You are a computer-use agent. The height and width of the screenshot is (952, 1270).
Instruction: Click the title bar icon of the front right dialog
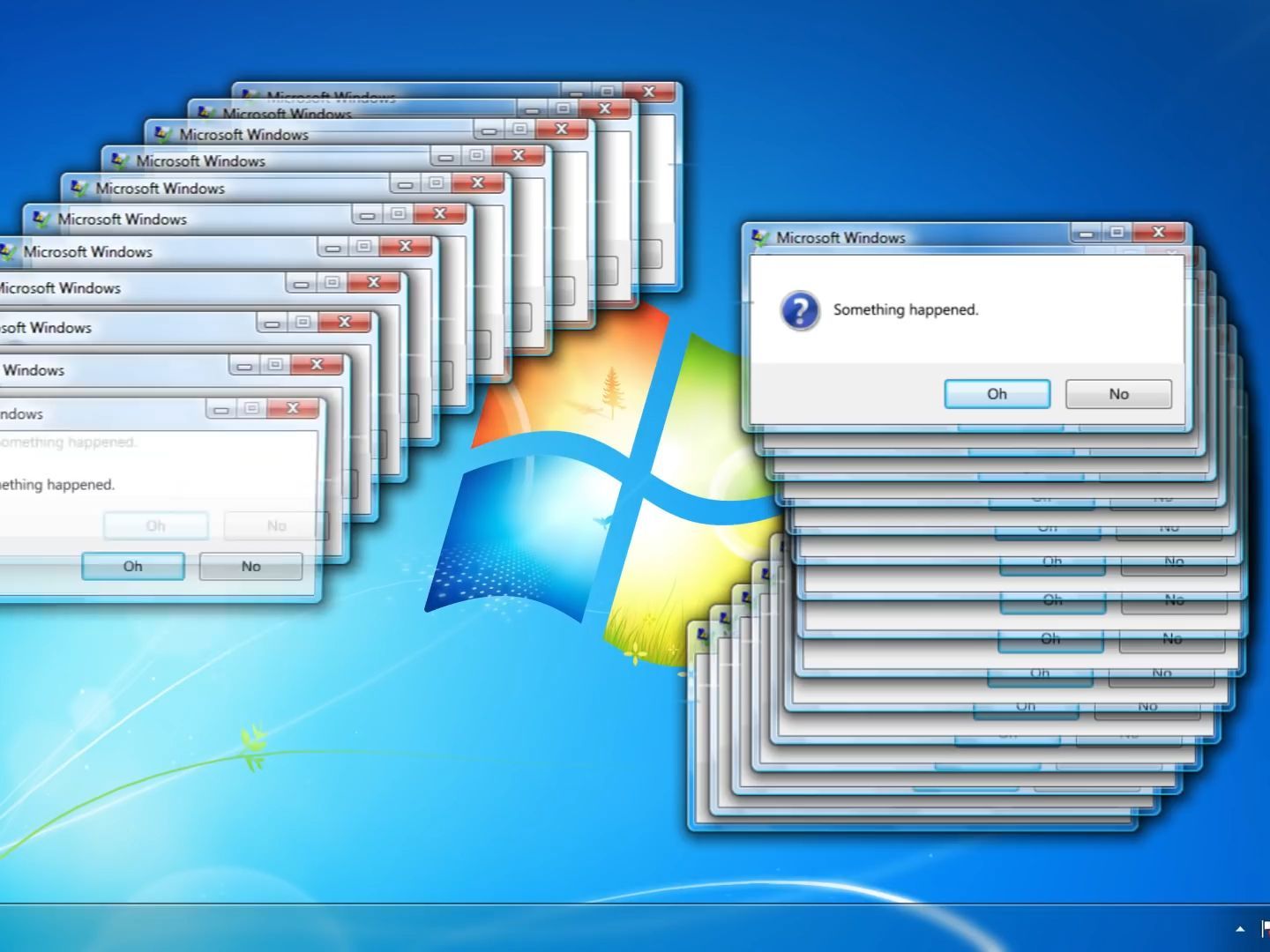point(760,237)
